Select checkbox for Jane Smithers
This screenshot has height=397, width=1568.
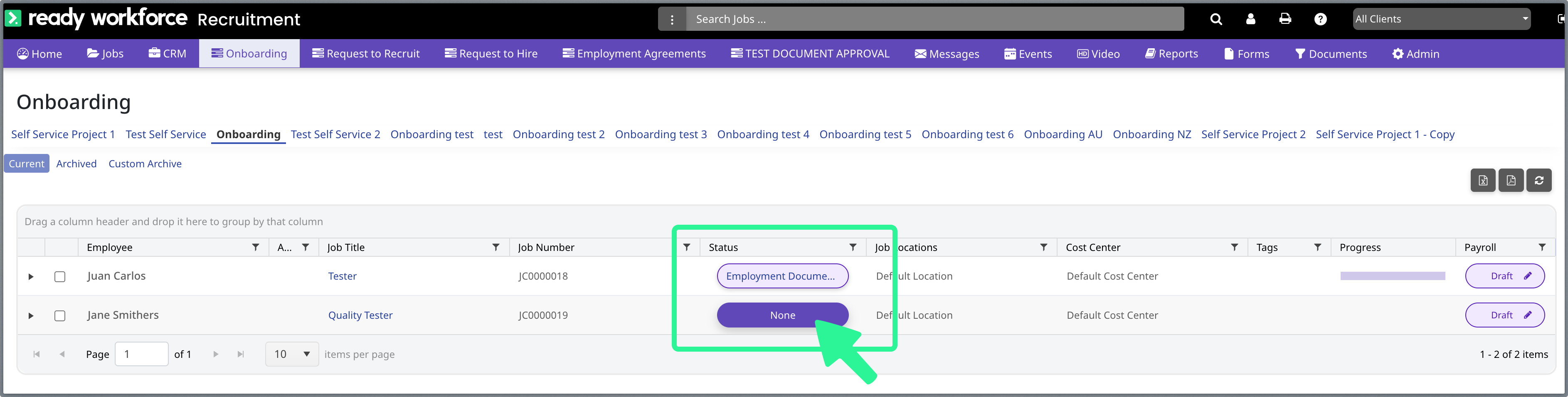[60, 316]
